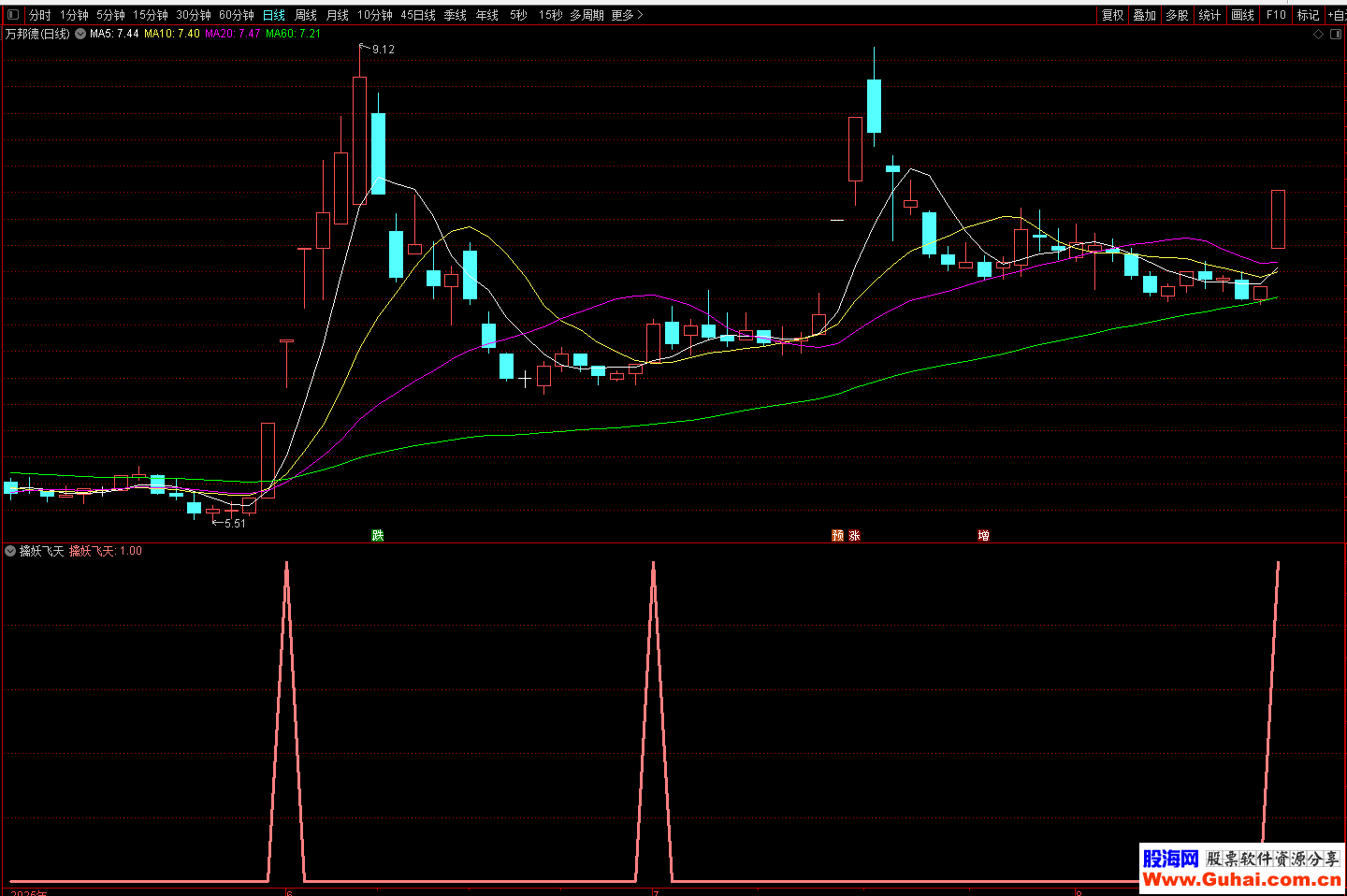Click the red 涨 event marker
The width and height of the screenshot is (1347, 896).
pos(854,535)
